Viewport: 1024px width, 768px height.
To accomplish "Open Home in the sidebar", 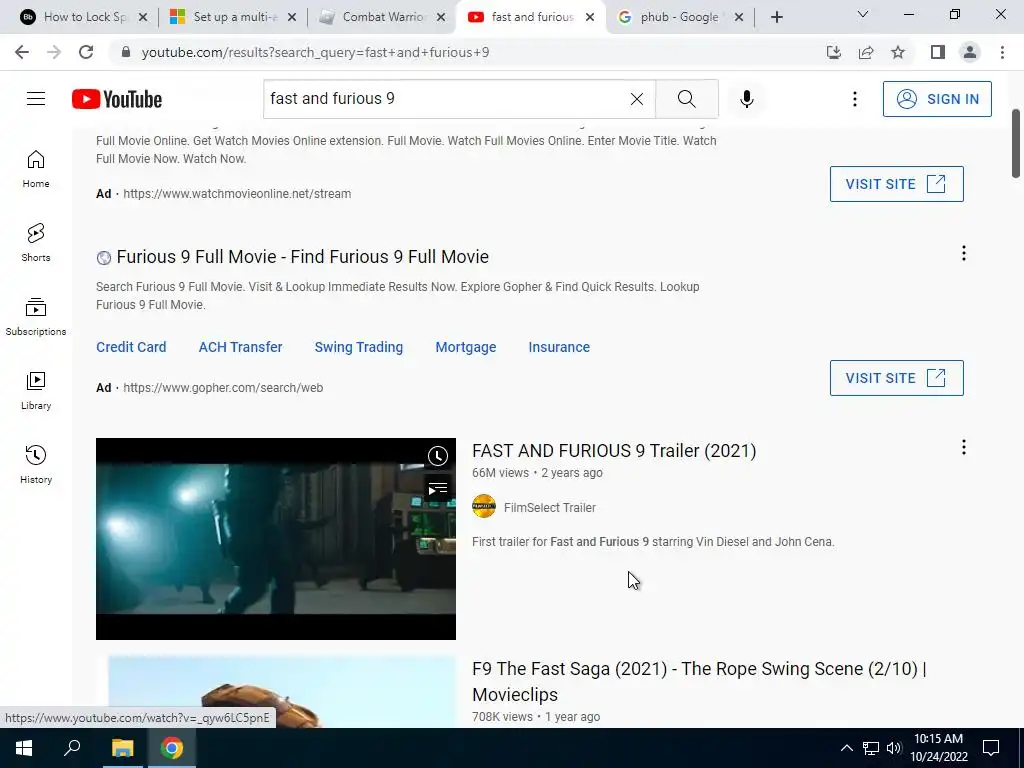I will coord(36,169).
